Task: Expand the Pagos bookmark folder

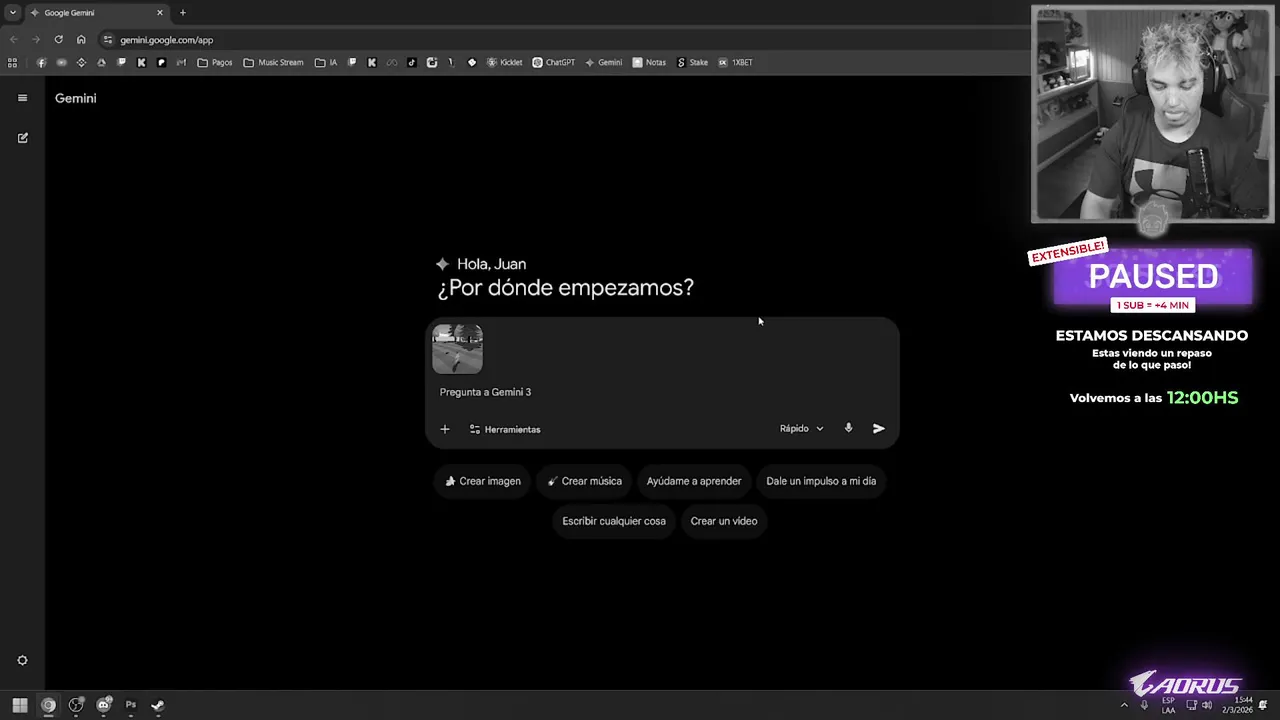Action: tap(215, 62)
